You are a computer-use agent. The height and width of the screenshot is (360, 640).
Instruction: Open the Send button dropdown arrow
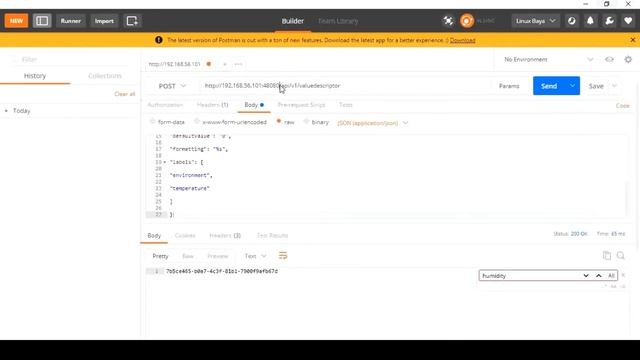tap(572, 86)
